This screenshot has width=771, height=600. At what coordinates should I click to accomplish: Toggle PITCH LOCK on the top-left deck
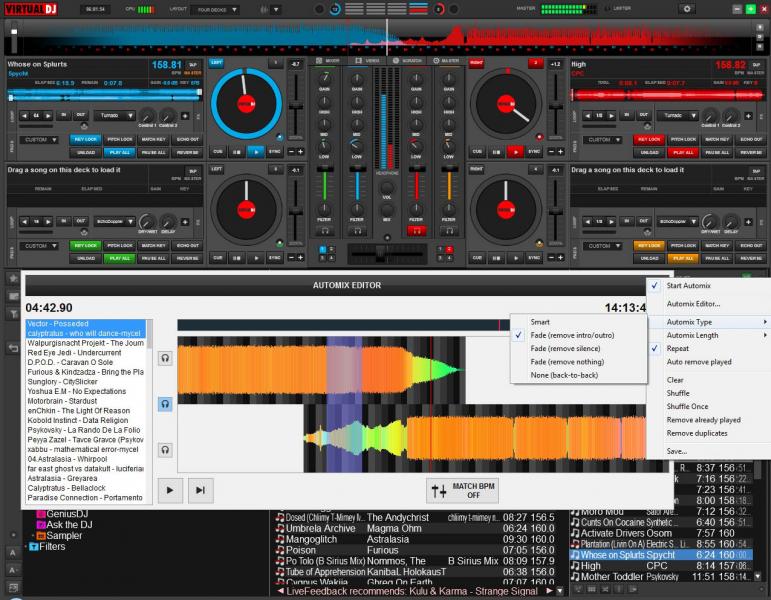pos(119,140)
